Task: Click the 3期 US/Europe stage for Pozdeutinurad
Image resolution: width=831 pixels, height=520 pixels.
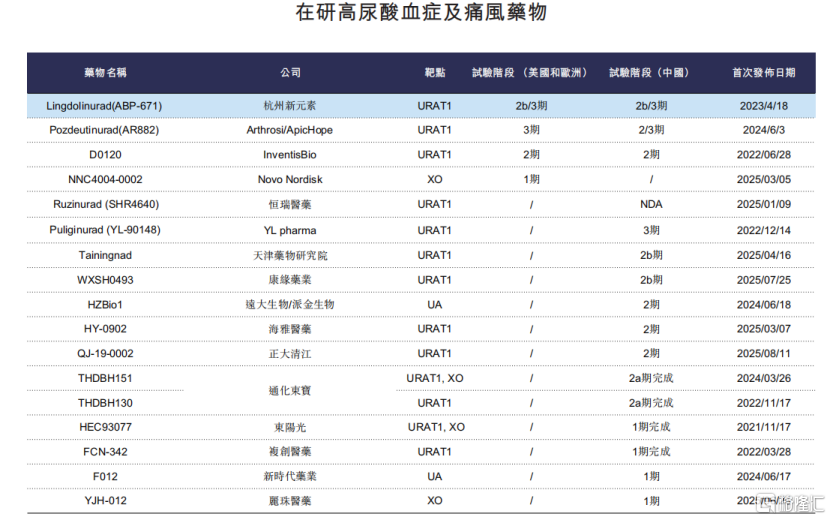Action: 531,130
